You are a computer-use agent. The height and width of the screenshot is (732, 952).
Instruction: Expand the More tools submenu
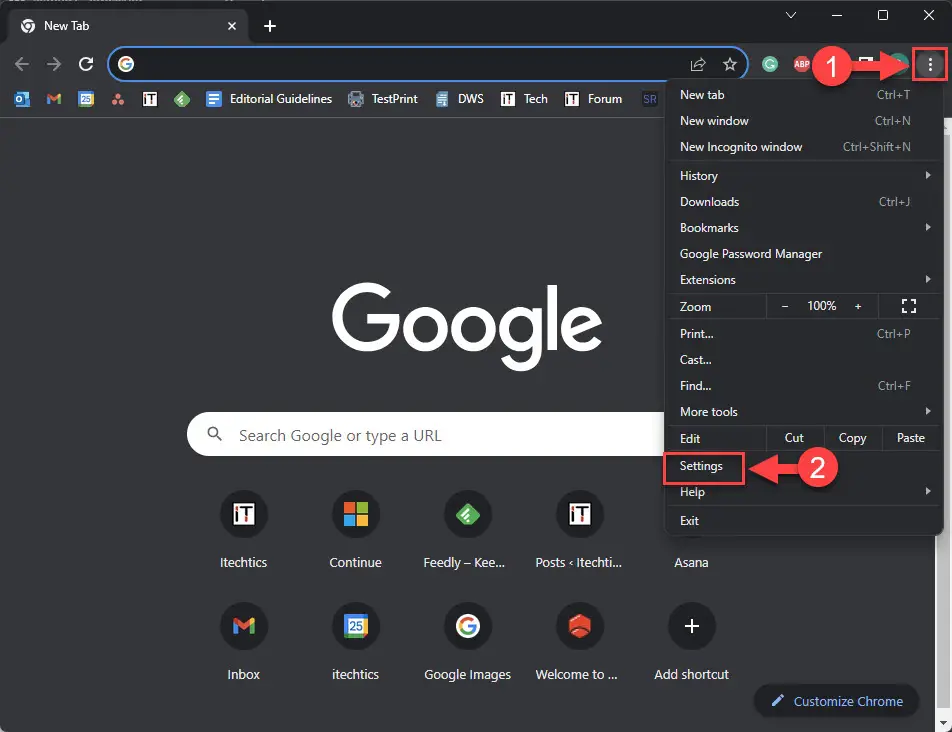coord(805,412)
